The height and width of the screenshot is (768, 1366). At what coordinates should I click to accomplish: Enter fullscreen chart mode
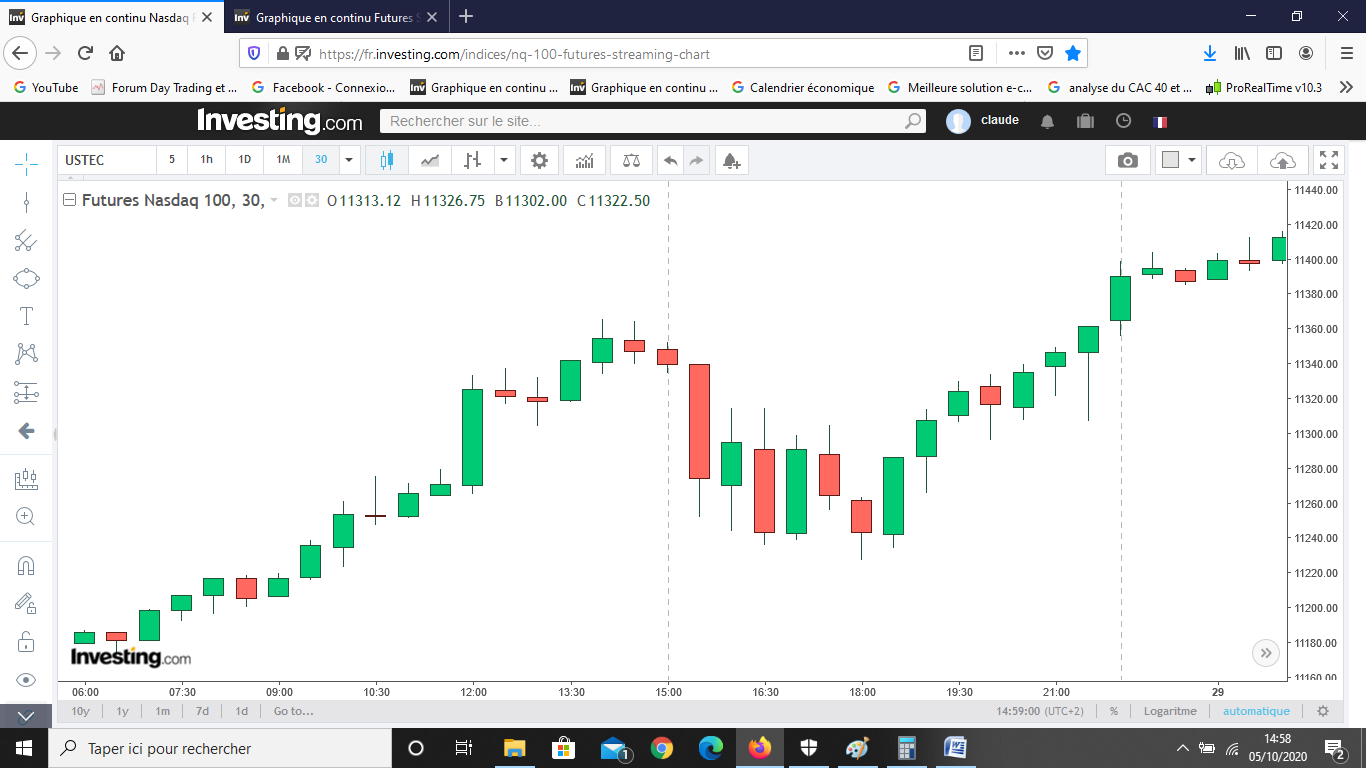point(1329,160)
